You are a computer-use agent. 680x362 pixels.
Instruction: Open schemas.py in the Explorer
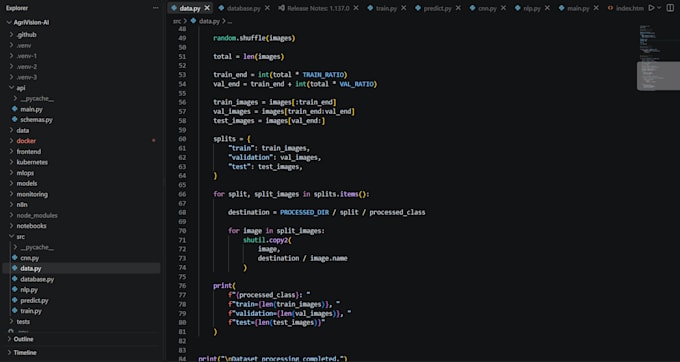[x=36, y=120]
